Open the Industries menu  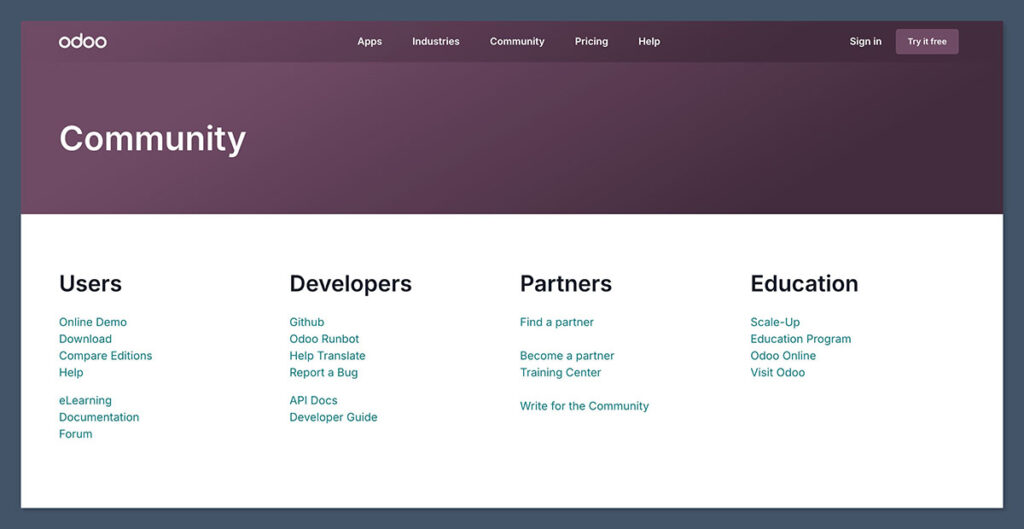(436, 41)
